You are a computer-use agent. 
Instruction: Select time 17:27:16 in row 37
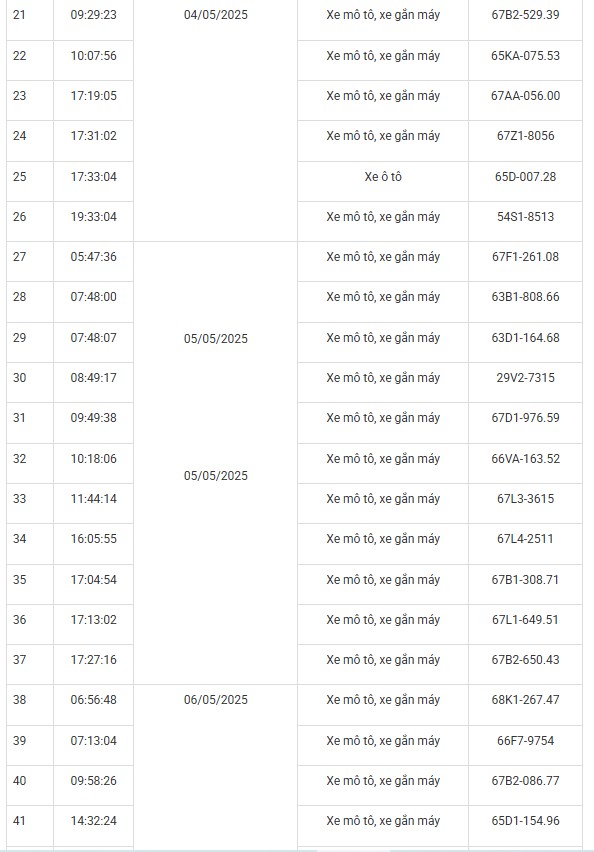(x=93, y=660)
